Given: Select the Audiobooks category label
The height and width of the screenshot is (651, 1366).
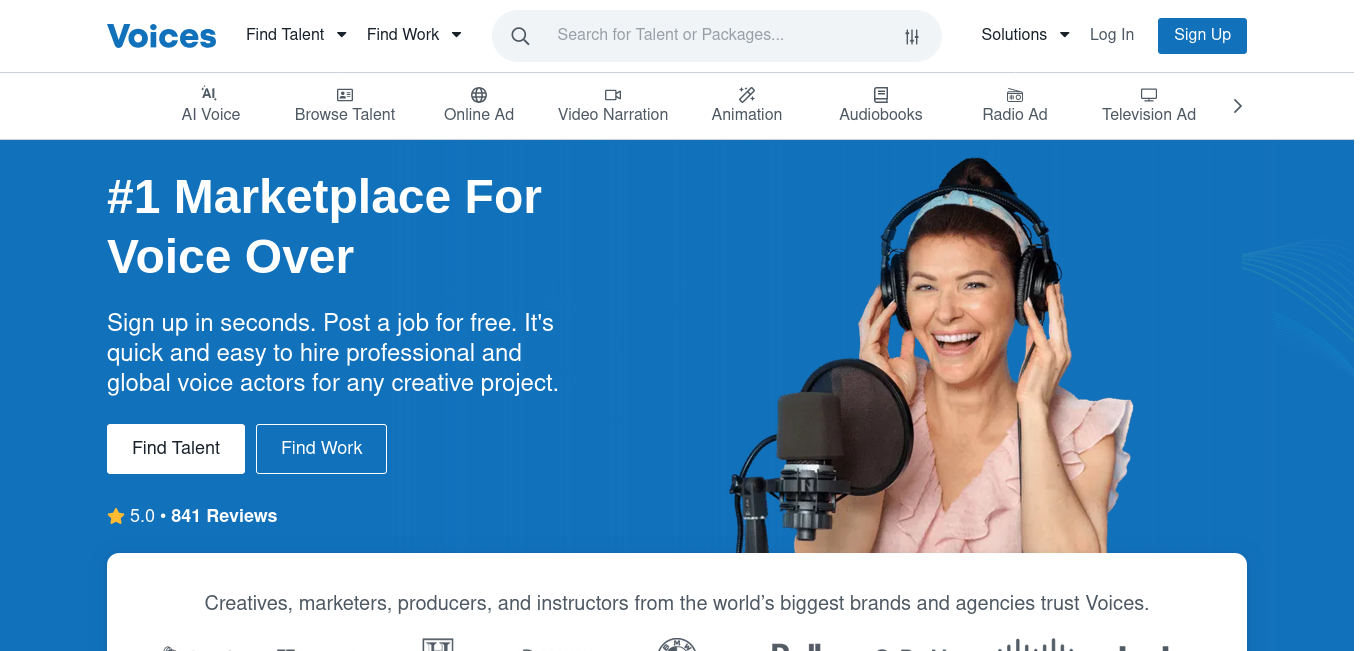Looking at the screenshot, I should [881, 114].
